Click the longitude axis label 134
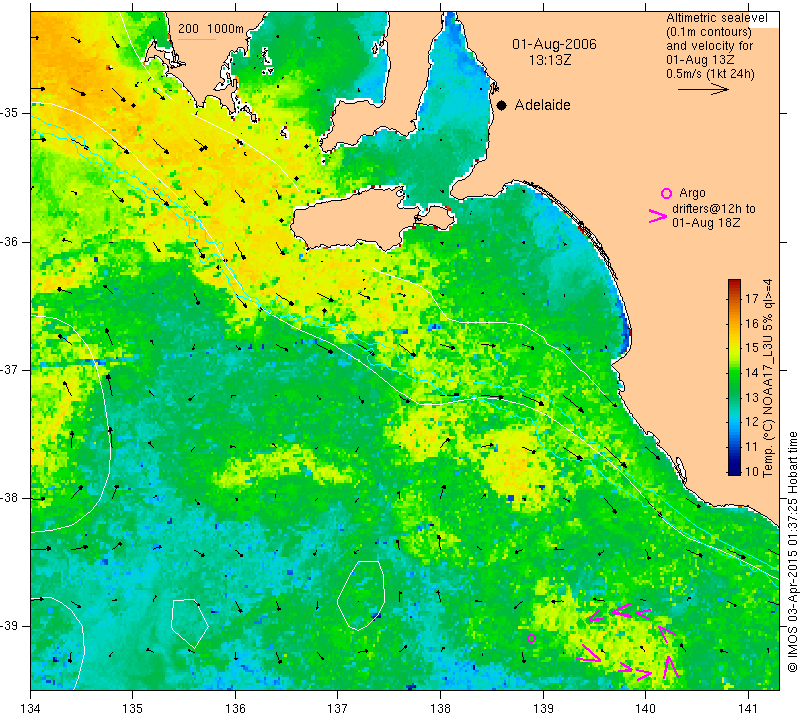This screenshot has height=720, width=800. (31, 708)
